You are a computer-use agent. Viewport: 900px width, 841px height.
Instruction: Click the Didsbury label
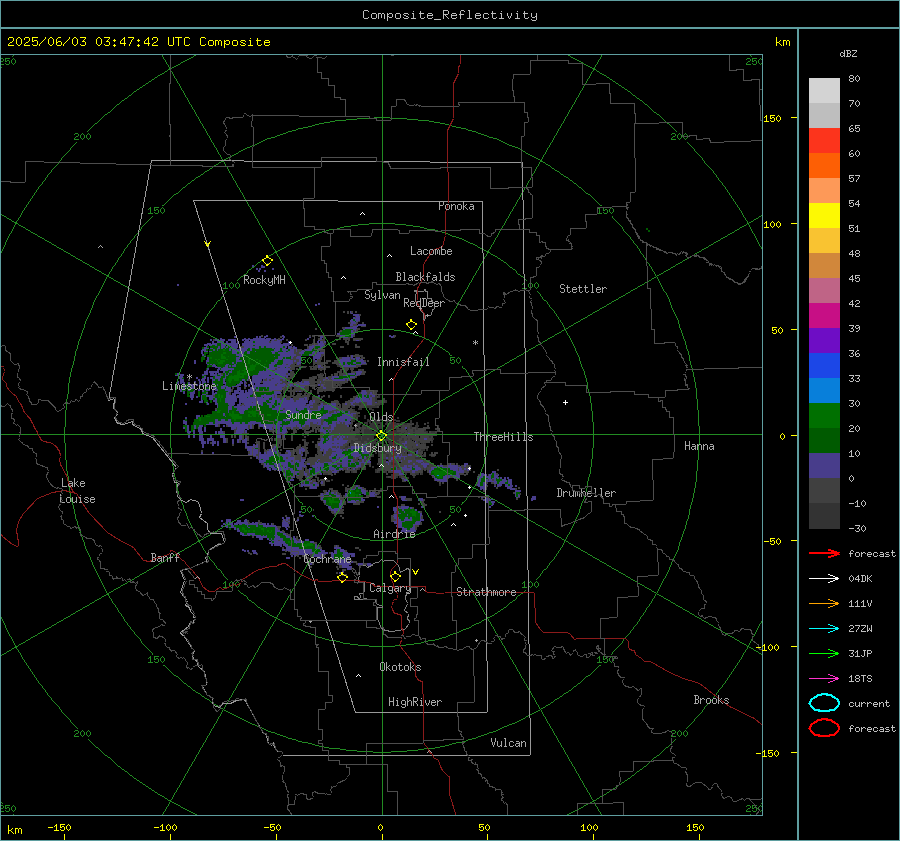pos(377,448)
